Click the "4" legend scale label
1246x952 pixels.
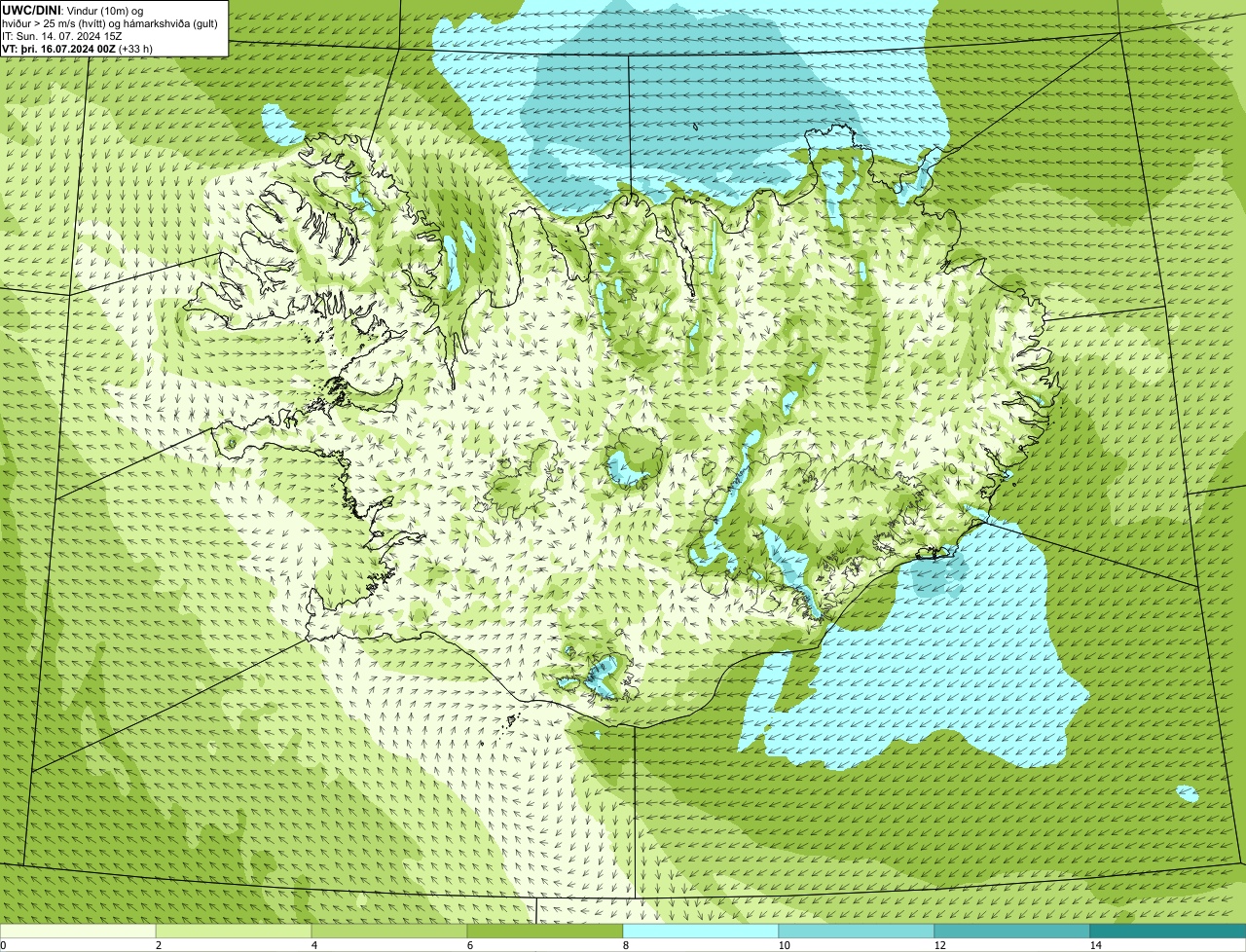pos(313,945)
